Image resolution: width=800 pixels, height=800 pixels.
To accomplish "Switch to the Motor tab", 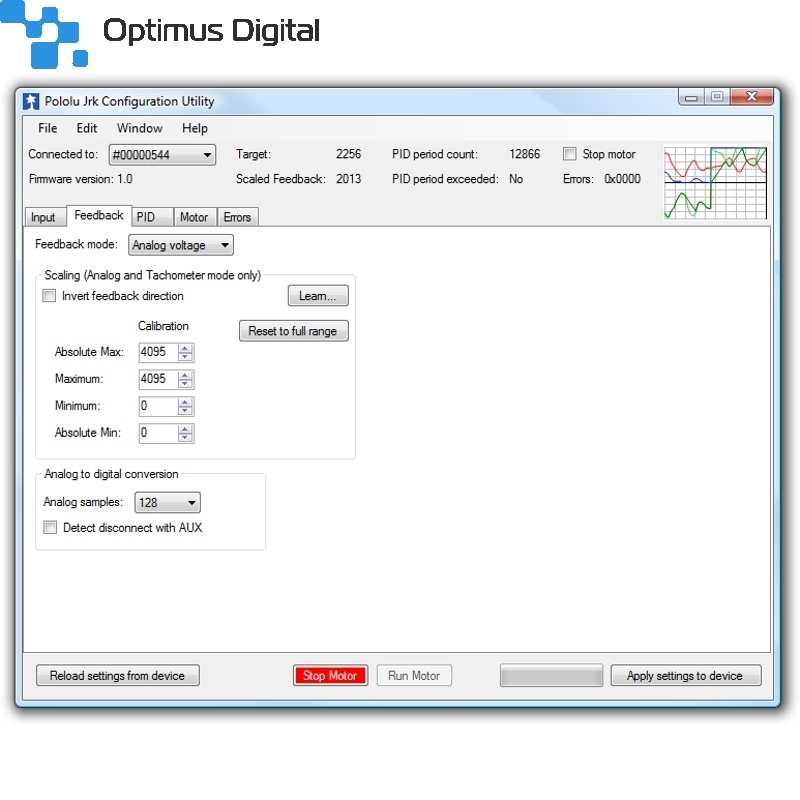I will tap(194, 217).
